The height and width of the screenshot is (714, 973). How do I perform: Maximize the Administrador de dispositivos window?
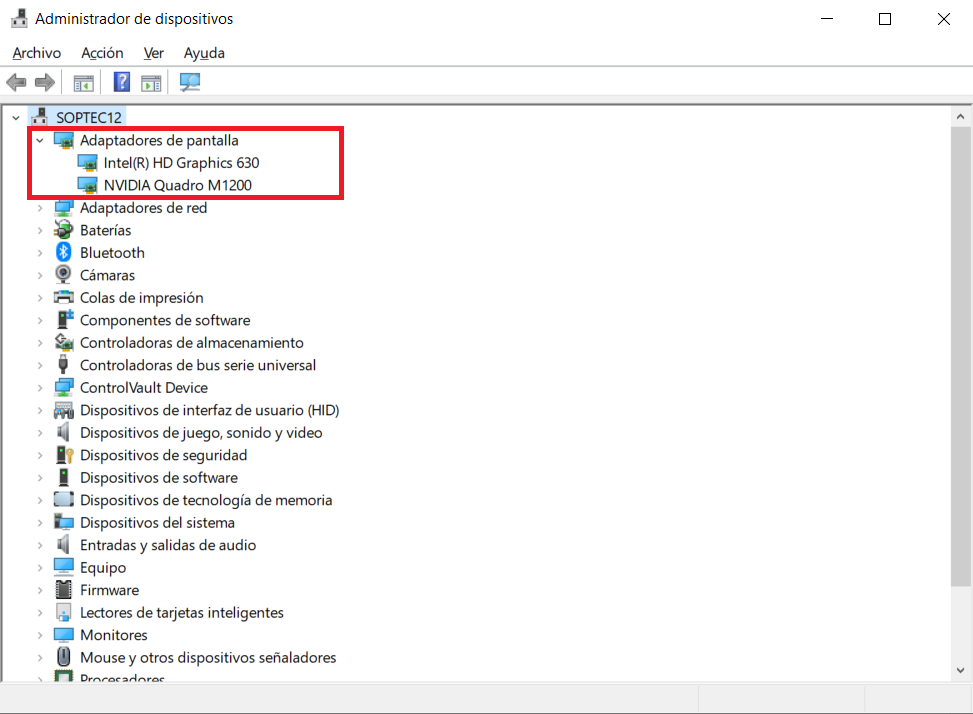885,19
